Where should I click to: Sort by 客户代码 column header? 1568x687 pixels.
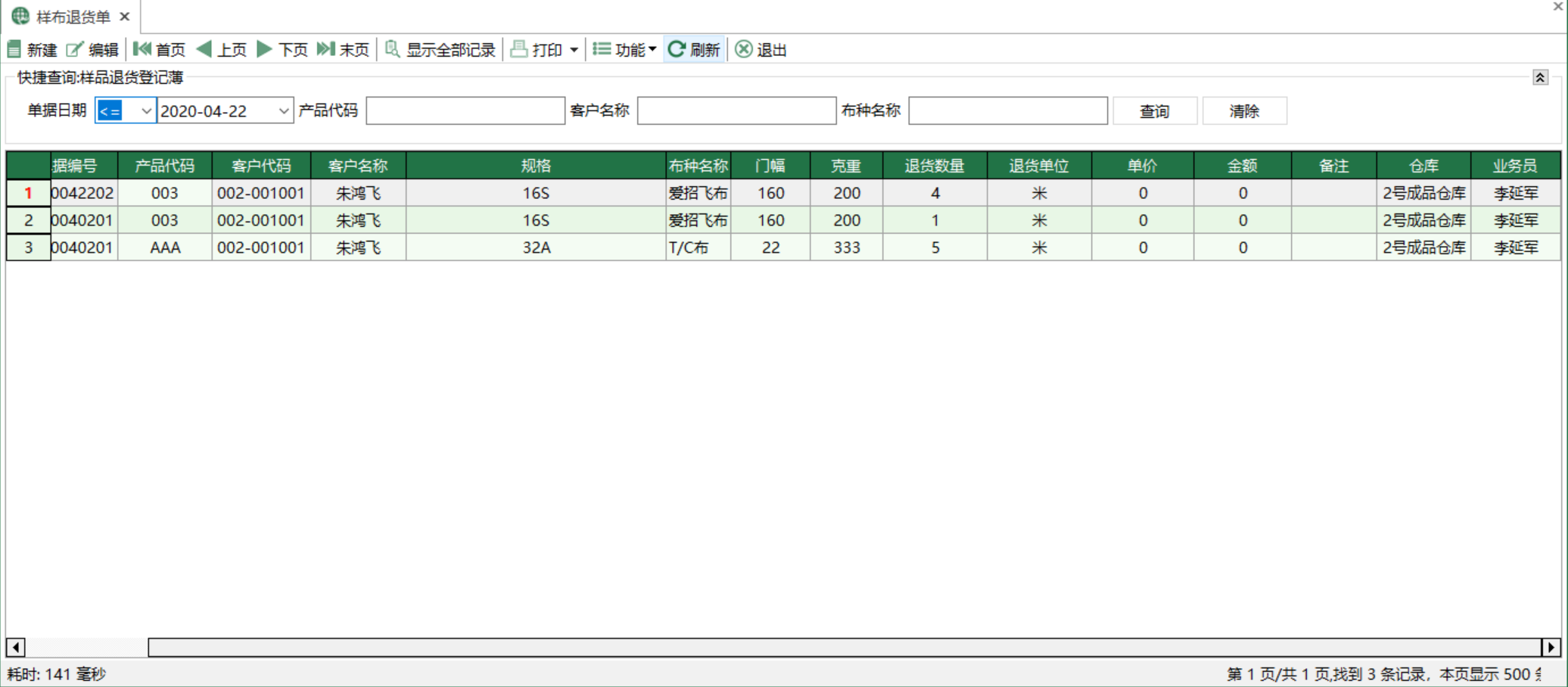point(261,166)
